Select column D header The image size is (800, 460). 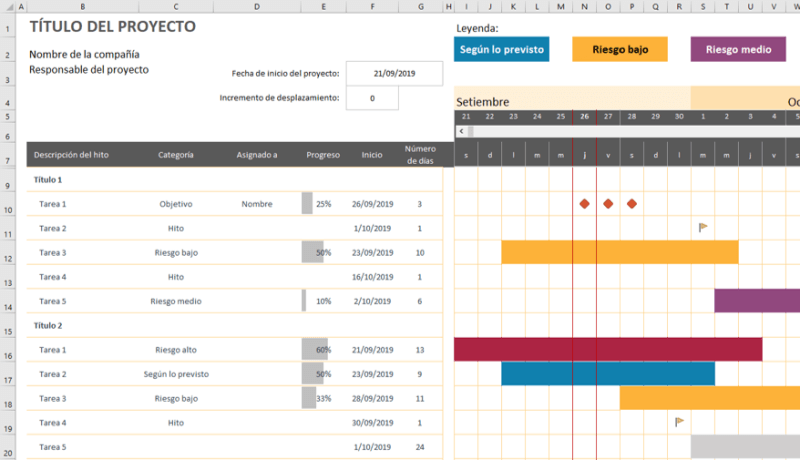[257, 6]
